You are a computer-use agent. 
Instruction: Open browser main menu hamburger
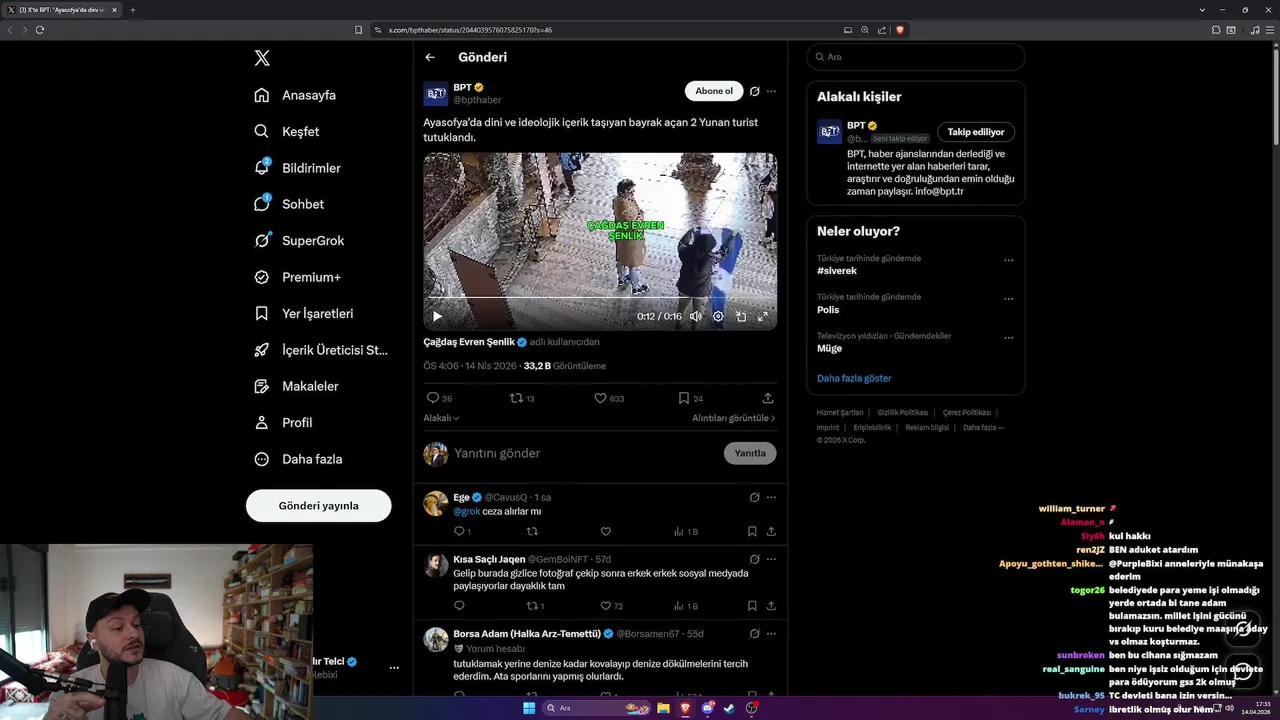tap(1269, 30)
